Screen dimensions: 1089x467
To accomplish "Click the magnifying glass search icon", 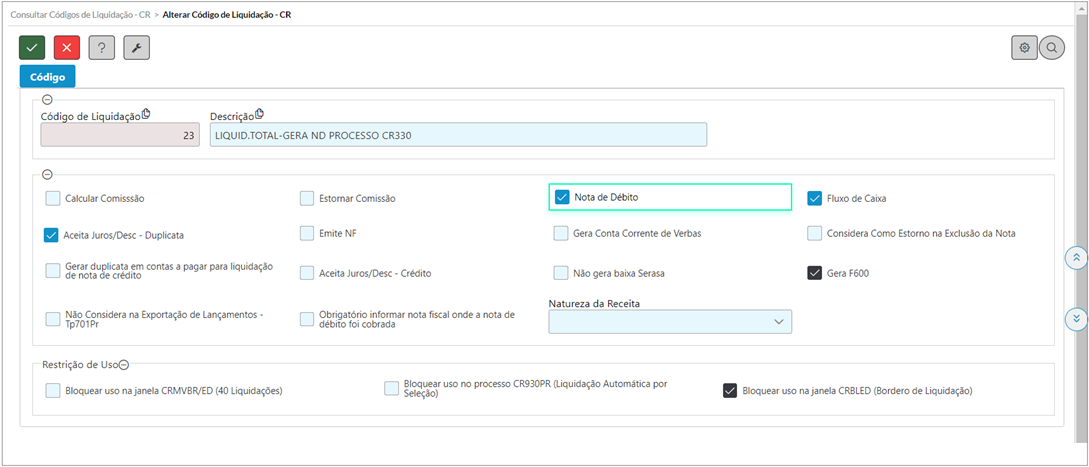I will pos(1051,47).
